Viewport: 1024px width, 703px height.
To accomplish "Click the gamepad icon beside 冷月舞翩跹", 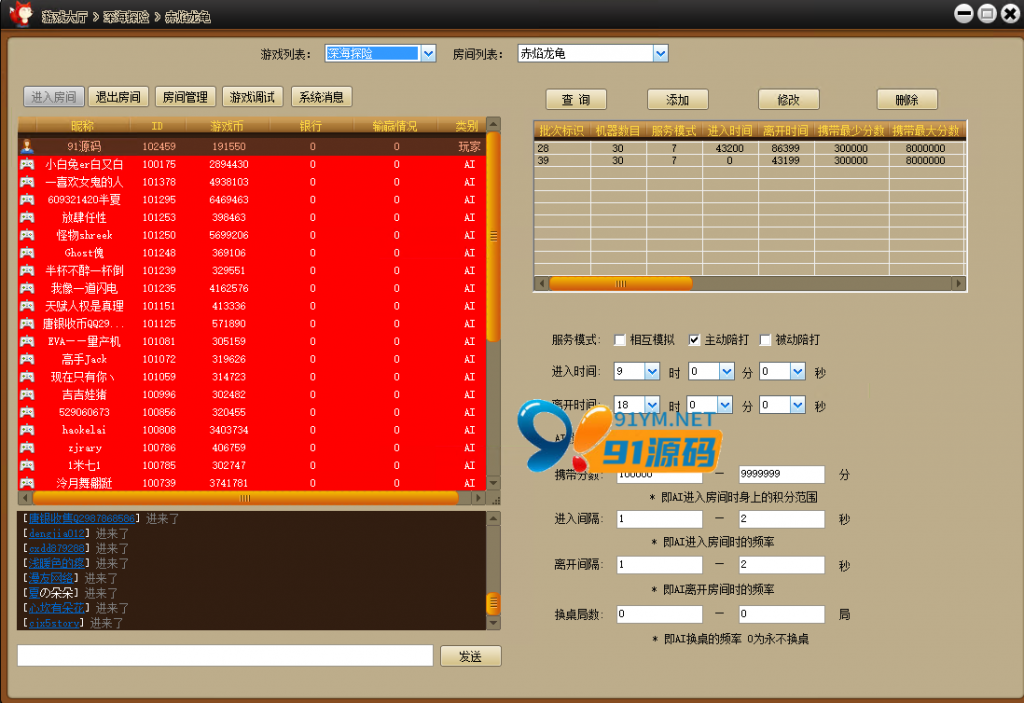I will (27, 482).
